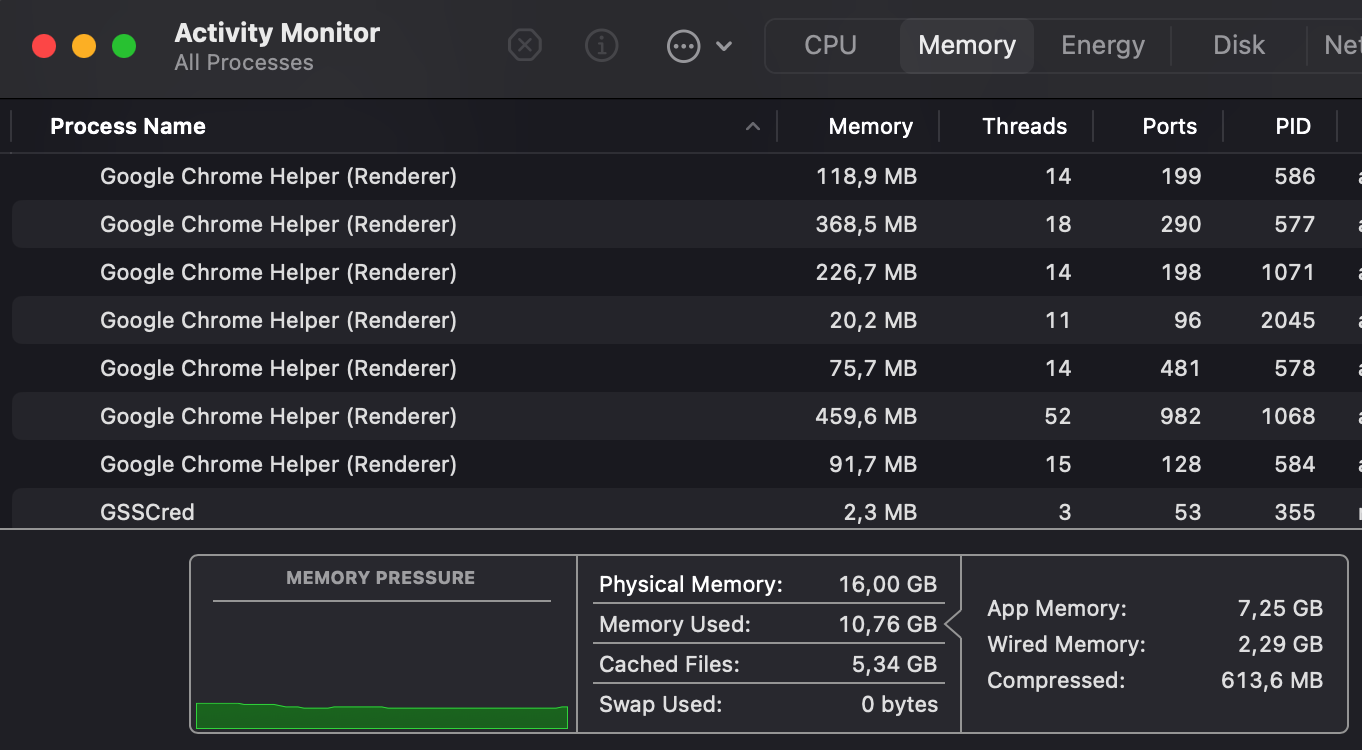Click the Process Name column header
This screenshot has height=750, width=1362.
[x=128, y=127]
